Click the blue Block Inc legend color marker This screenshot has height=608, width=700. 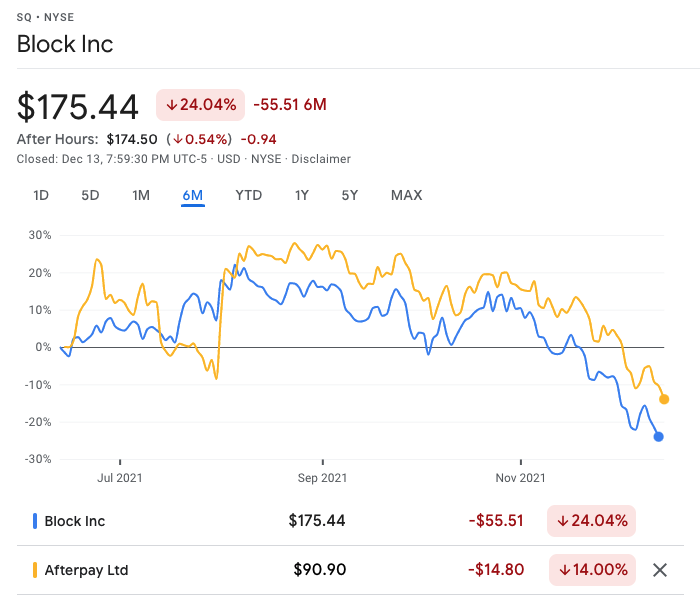(35, 521)
